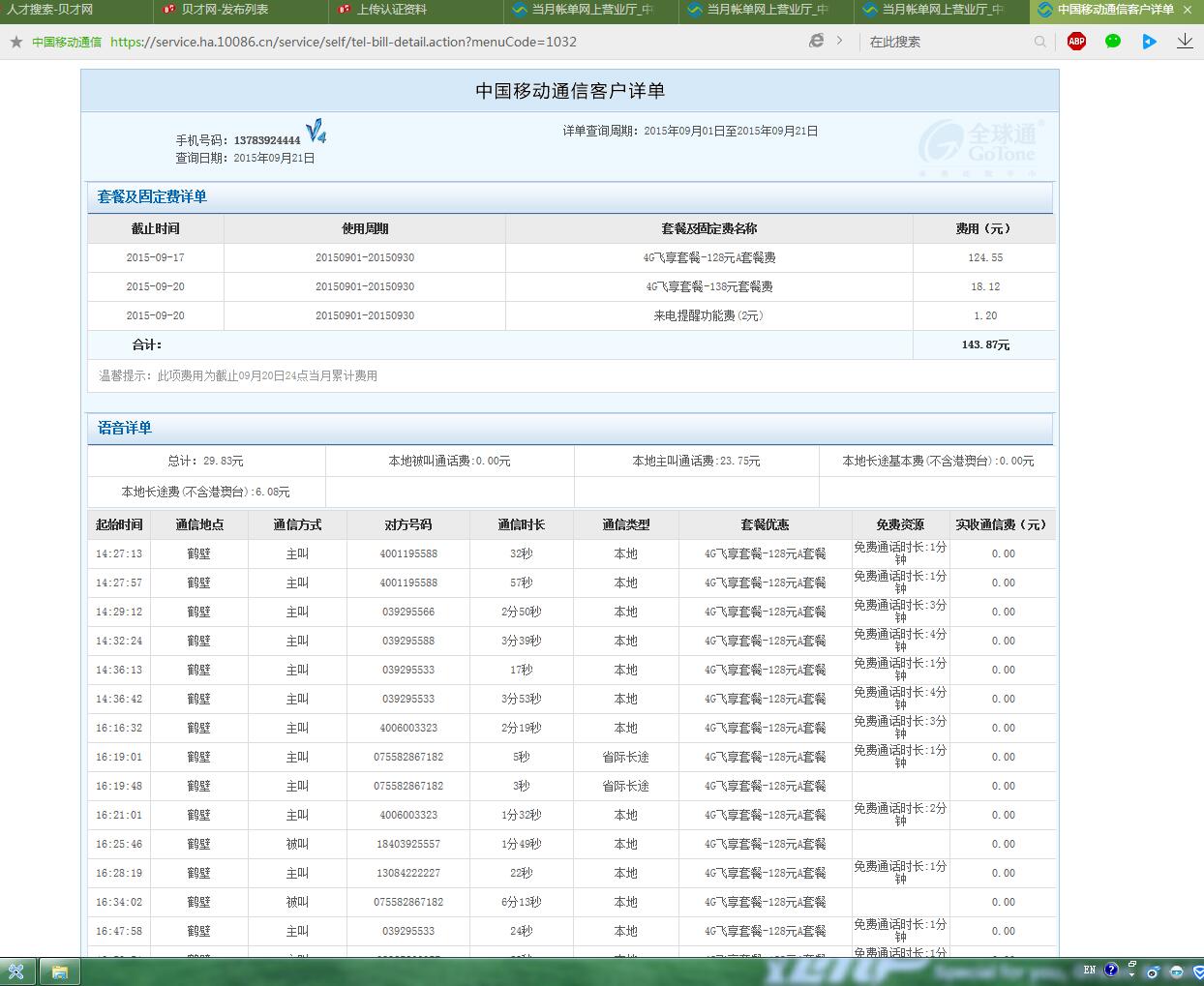The image size is (1204, 986).
Task: Click the green WeChat extension icon
Action: (x=1113, y=41)
